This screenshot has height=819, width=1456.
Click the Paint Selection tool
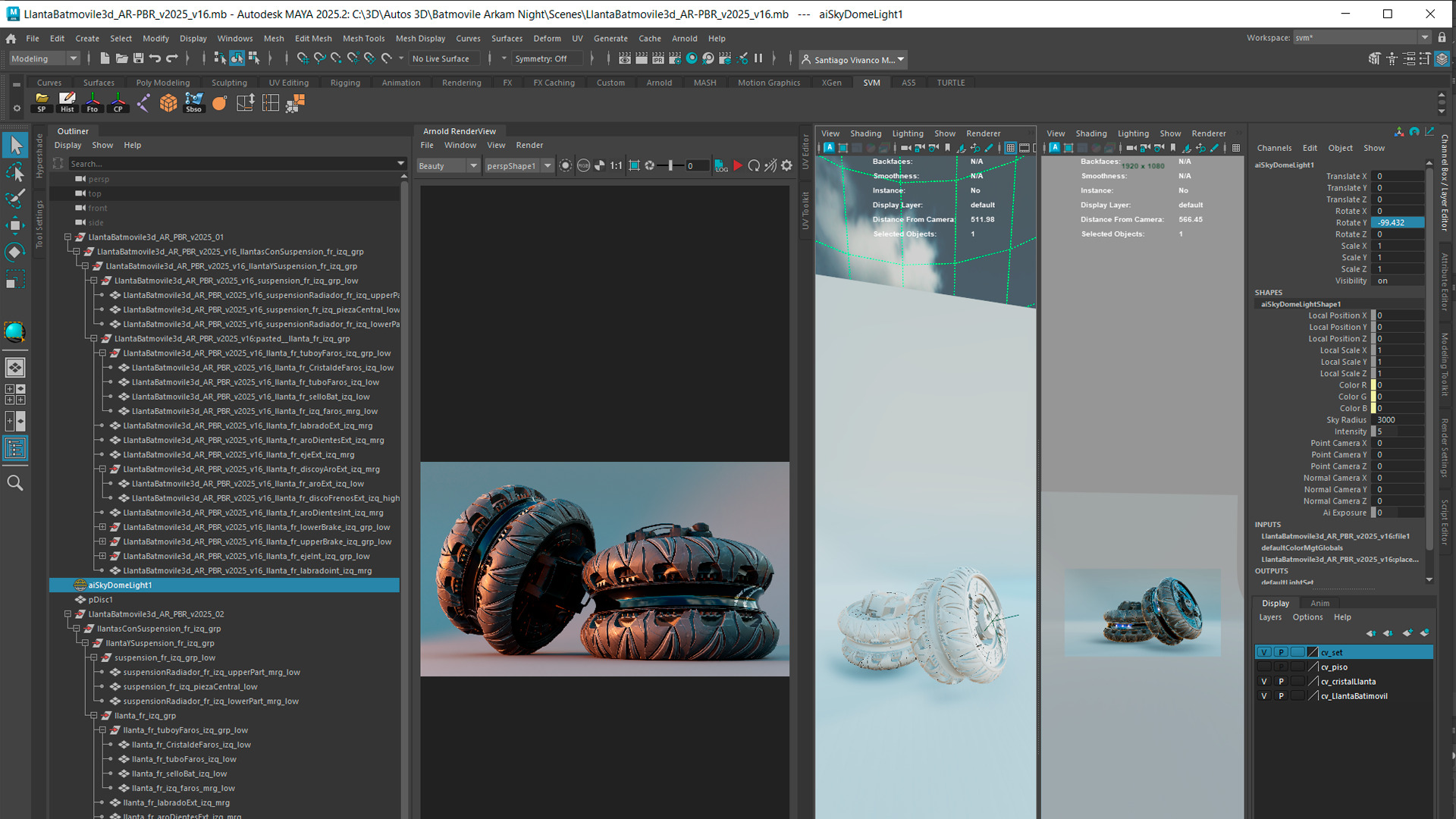pos(15,199)
